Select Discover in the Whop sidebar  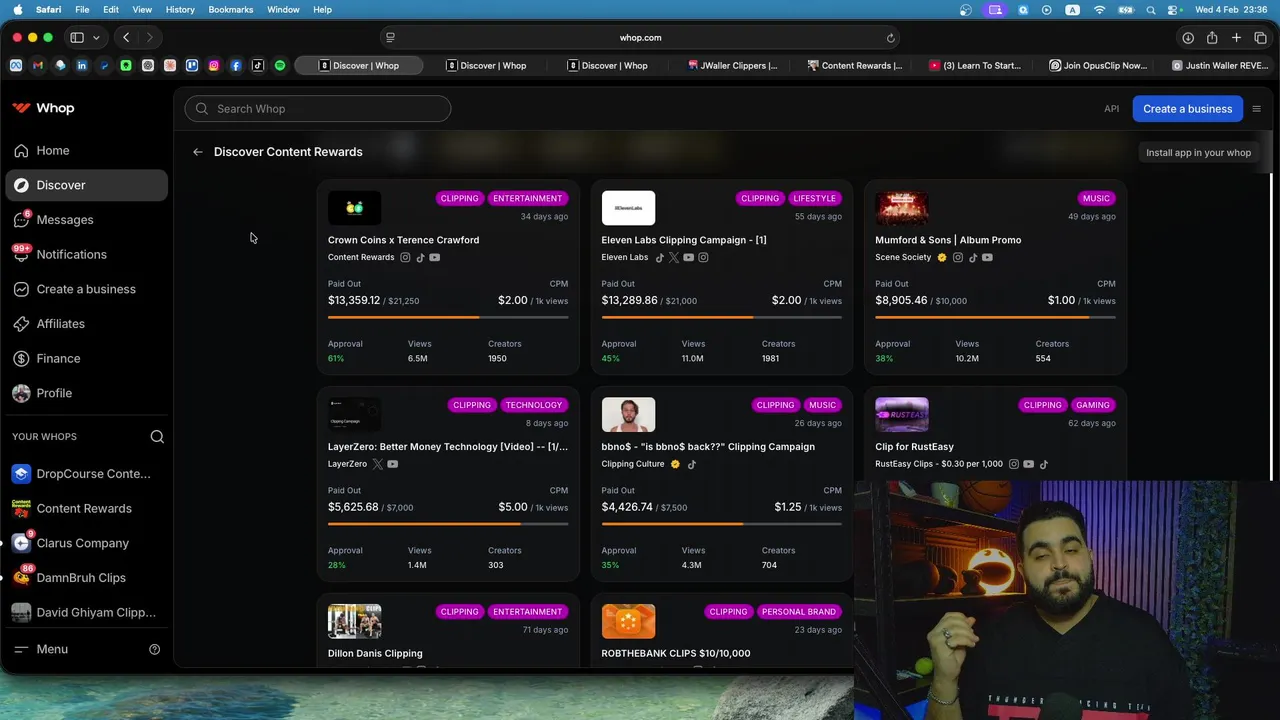pyautogui.click(x=85, y=185)
